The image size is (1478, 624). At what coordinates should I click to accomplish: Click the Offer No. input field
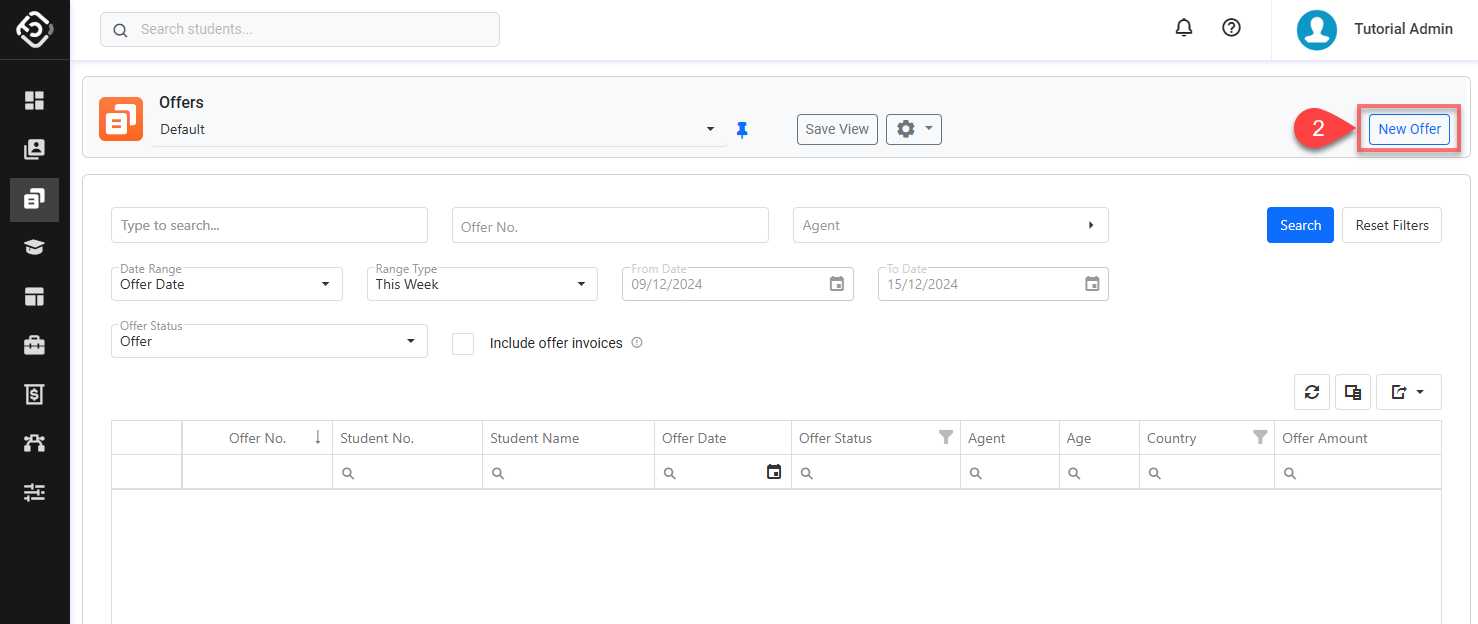point(610,226)
